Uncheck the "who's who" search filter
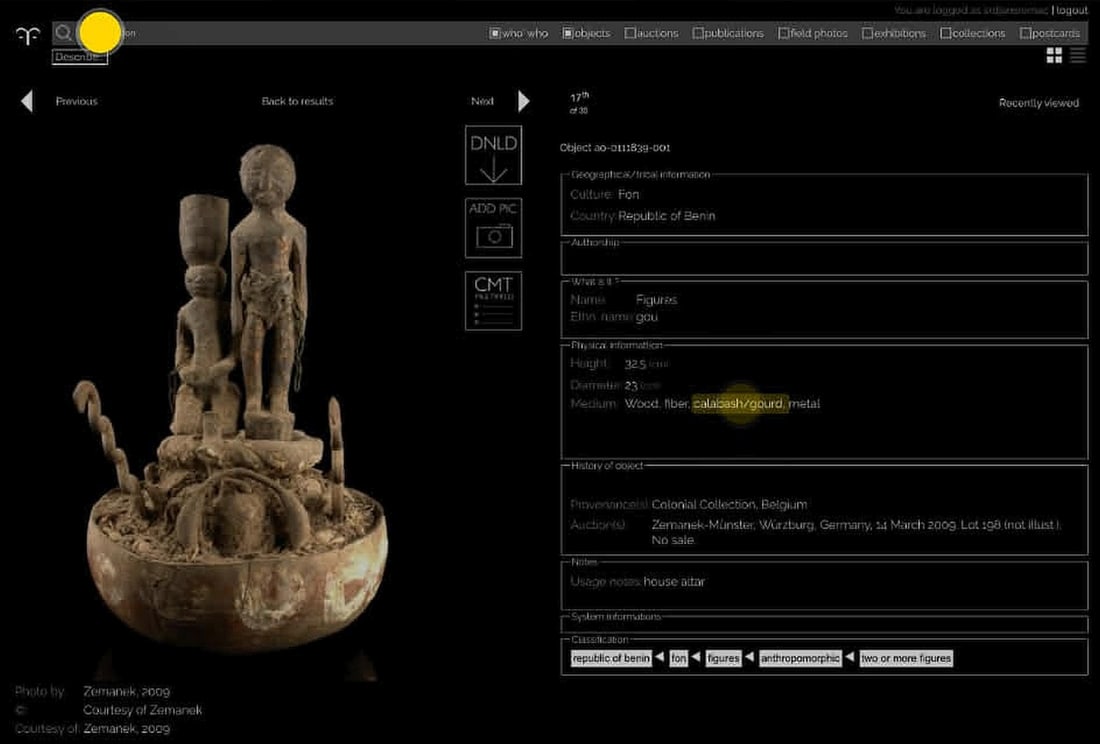This screenshot has width=1100, height=744. [494, 33]
